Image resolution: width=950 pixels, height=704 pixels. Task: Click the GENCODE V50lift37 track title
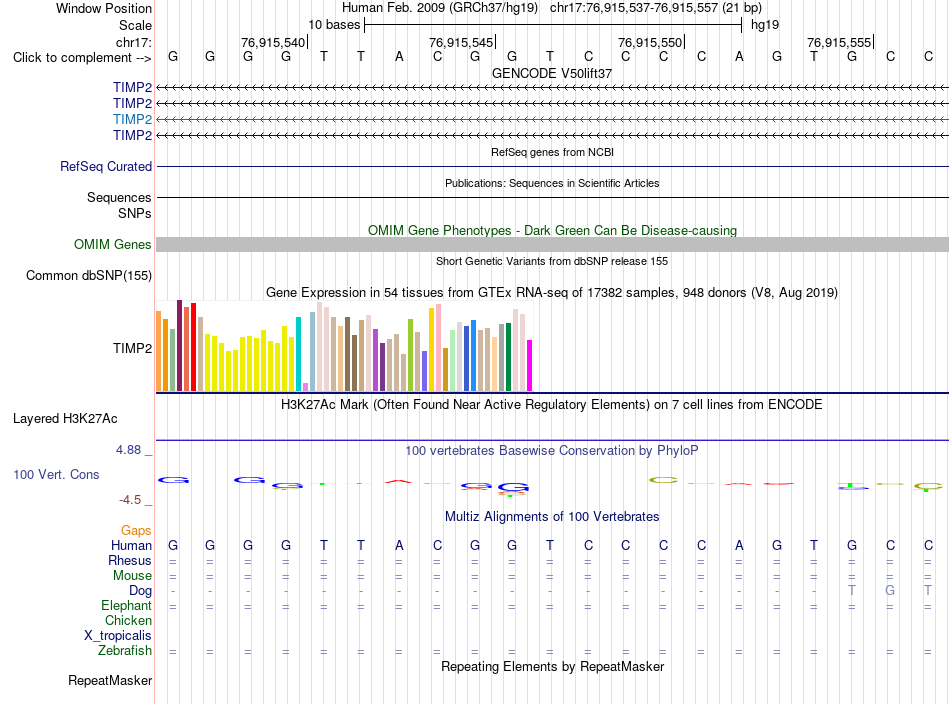(552, 73)
